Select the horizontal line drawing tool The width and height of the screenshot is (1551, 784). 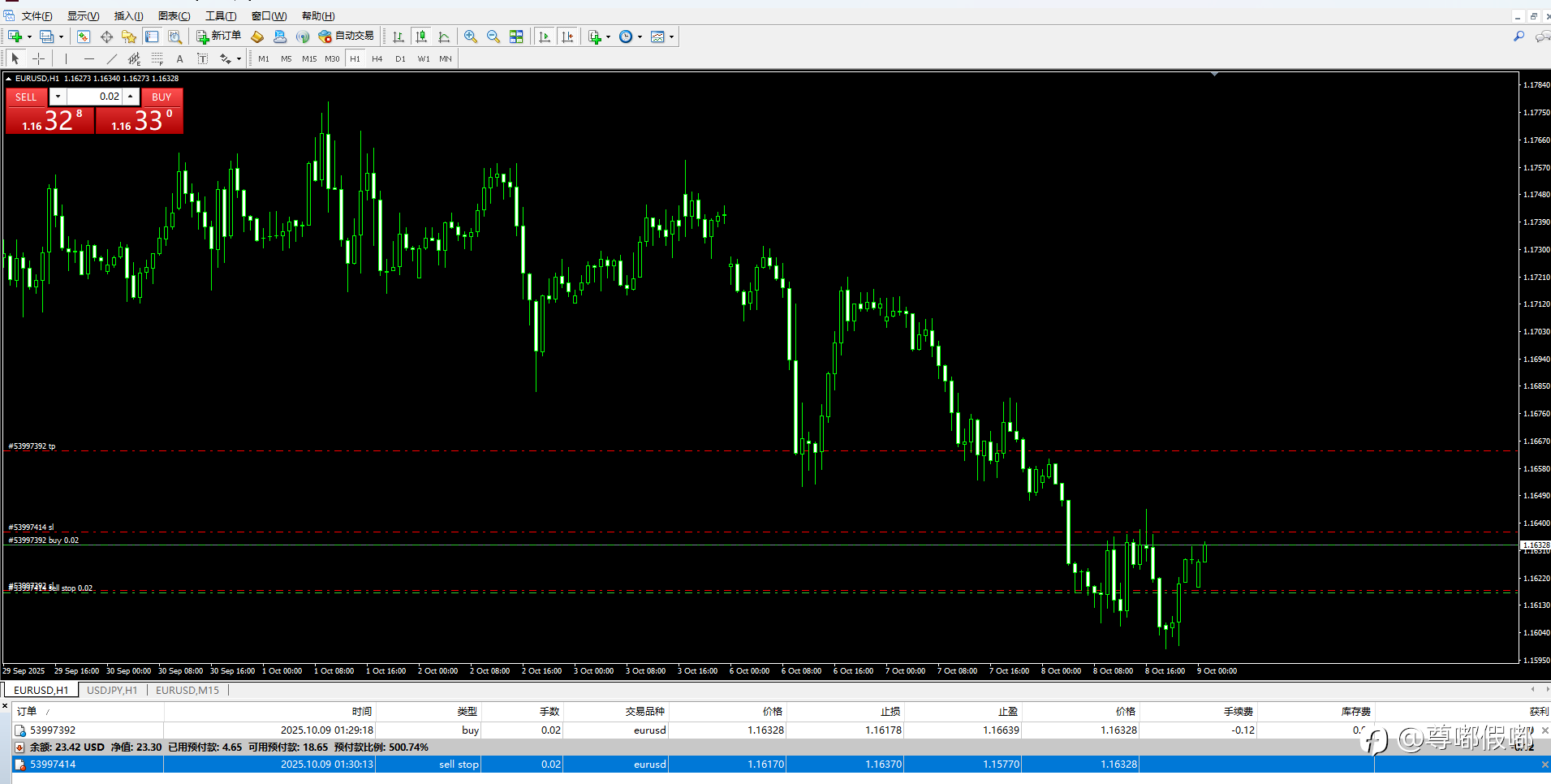point(88,58)
